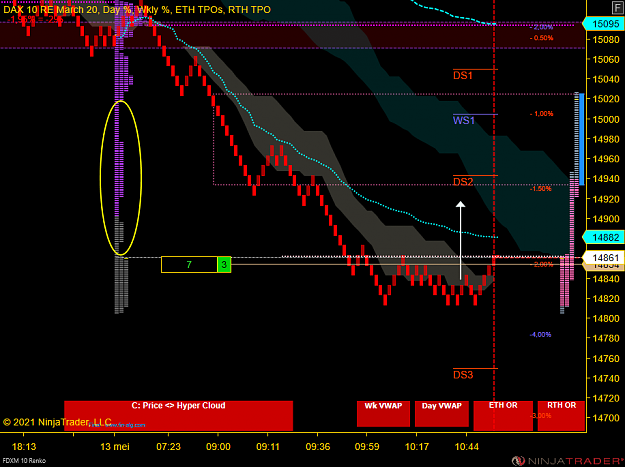Click the WS1 weekly pivot label
The image size is (625, 467).
(x=464, y=120)
